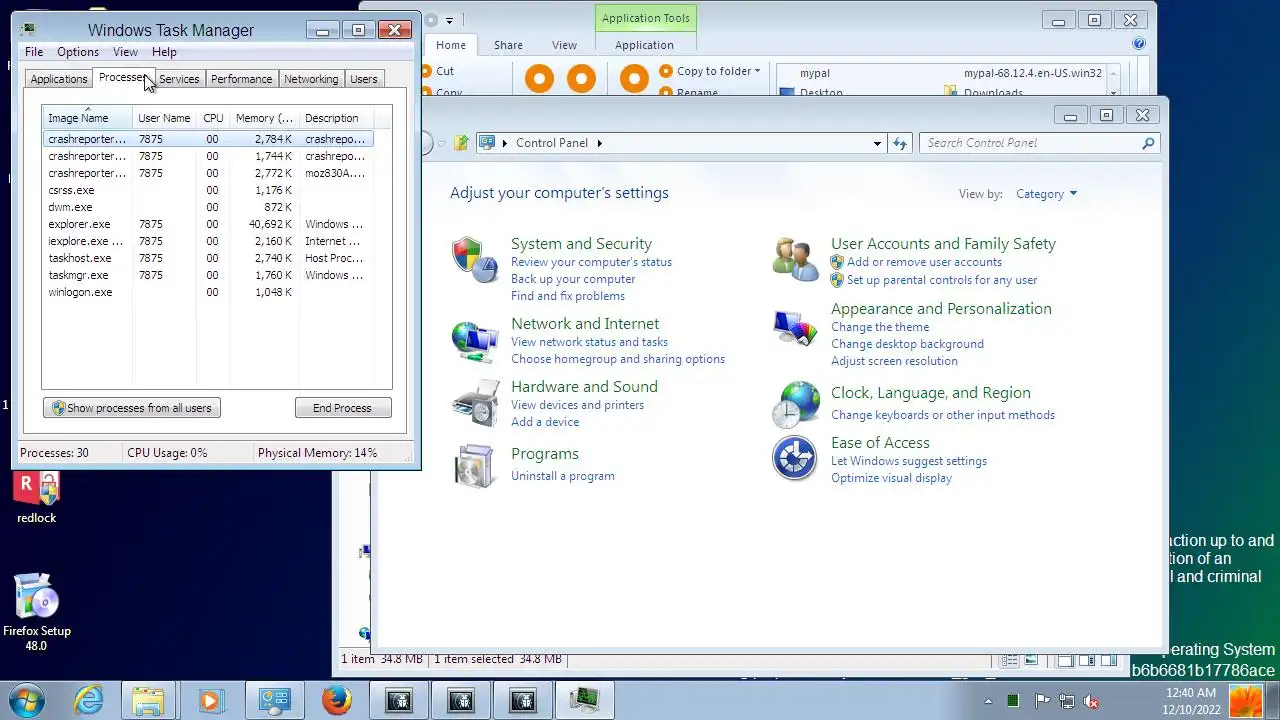
Task: Click Back up your computer link
Action: (x=573, y=279)
